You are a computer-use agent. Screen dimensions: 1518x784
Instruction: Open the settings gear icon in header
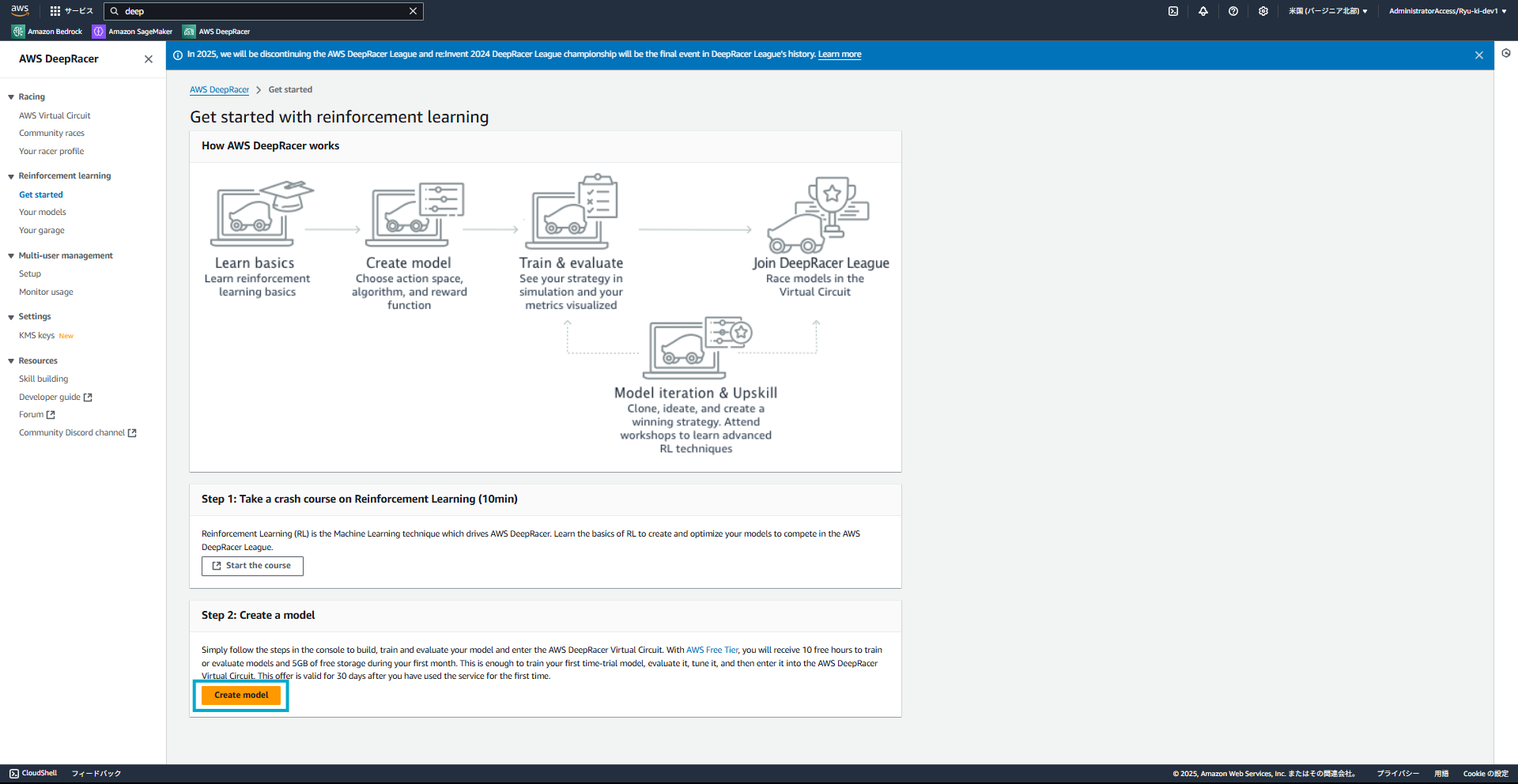(x=1263, y=11)
